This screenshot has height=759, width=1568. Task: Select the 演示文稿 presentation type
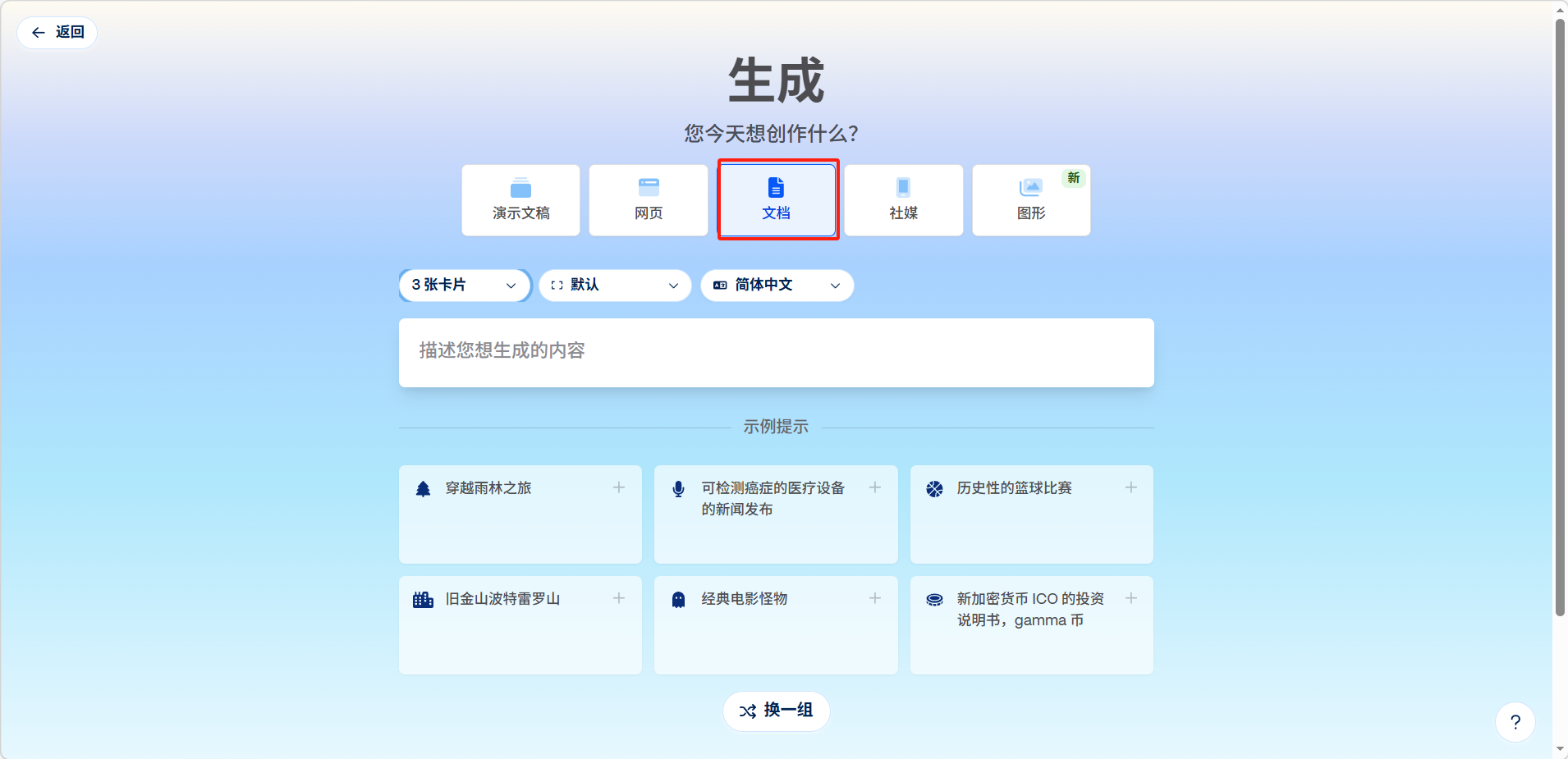[x=520, y=200]
